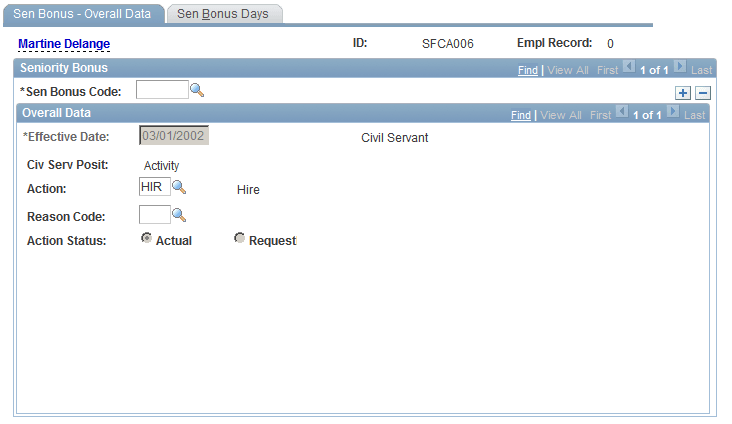
Task: Click the ID value SFCA006
Action: 448,44
